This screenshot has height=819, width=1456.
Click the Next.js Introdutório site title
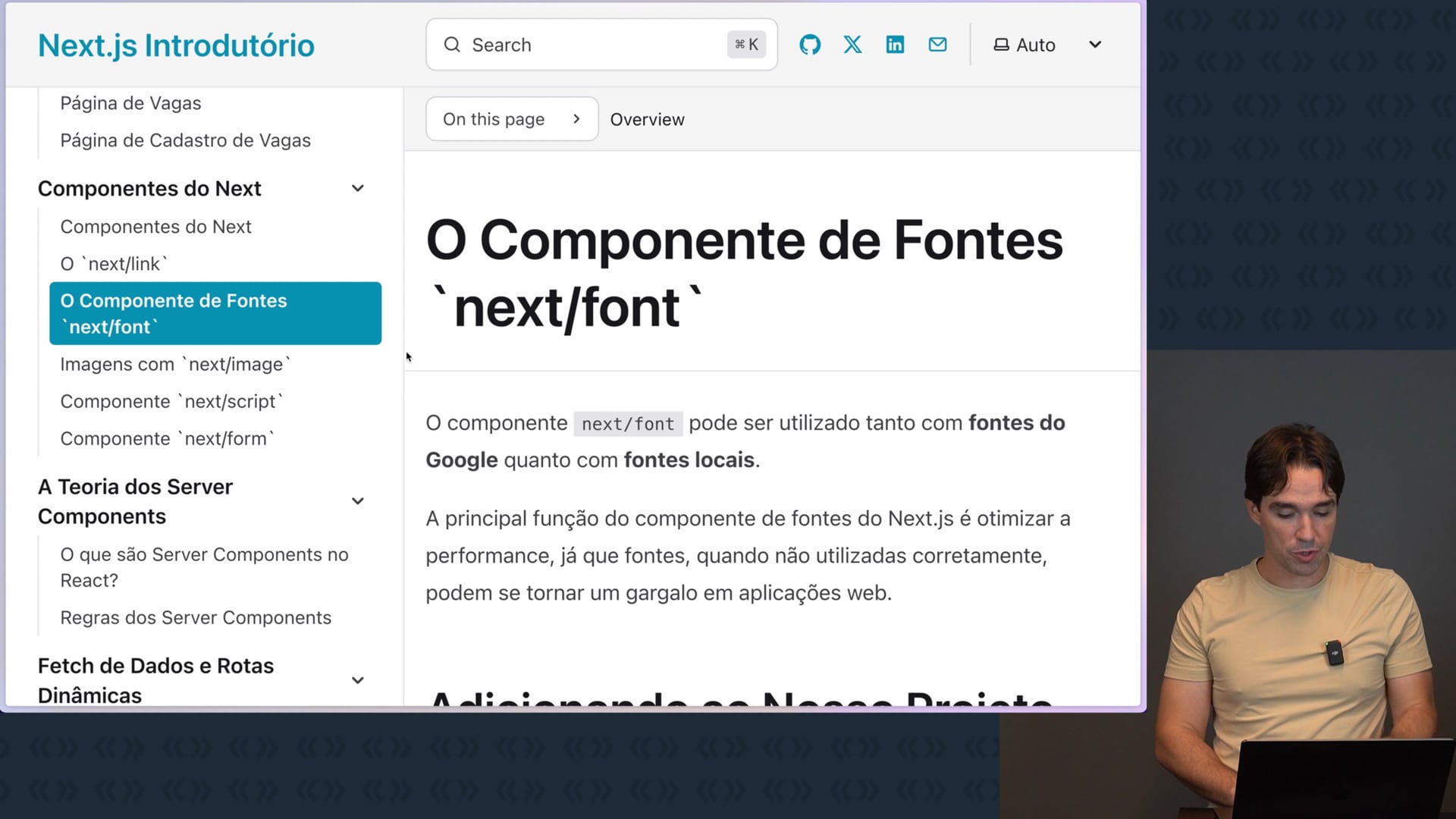pyautogui.click(x=176, y=45)
